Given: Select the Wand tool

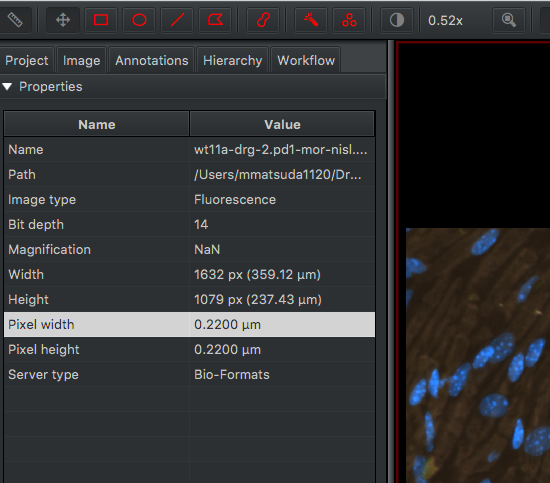Looking at the screenshot, I should [x=311, y=20].
